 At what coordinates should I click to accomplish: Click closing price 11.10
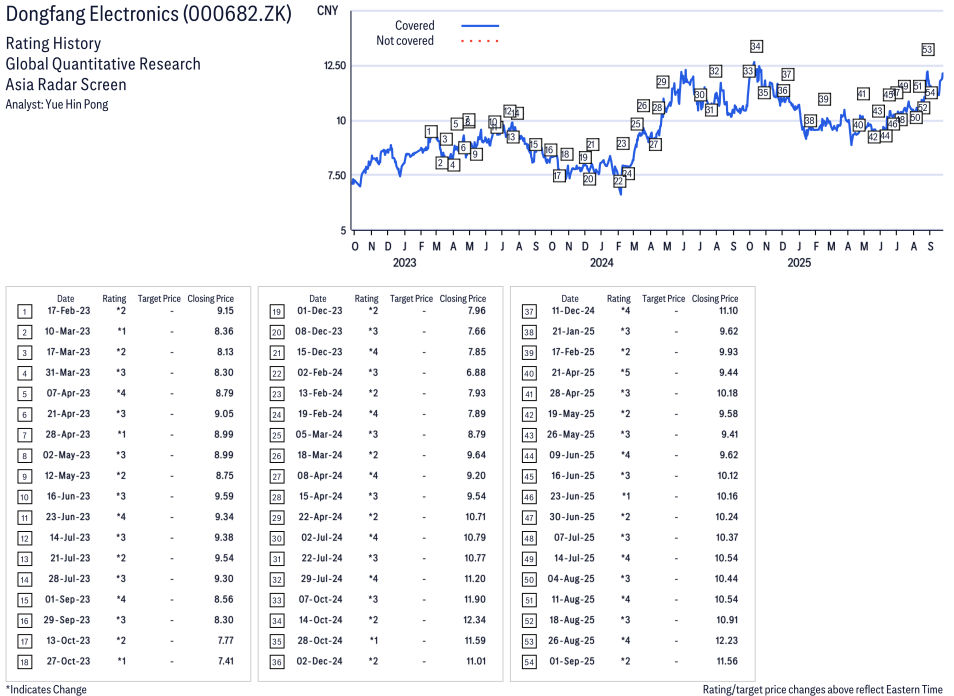pos(728,310)
